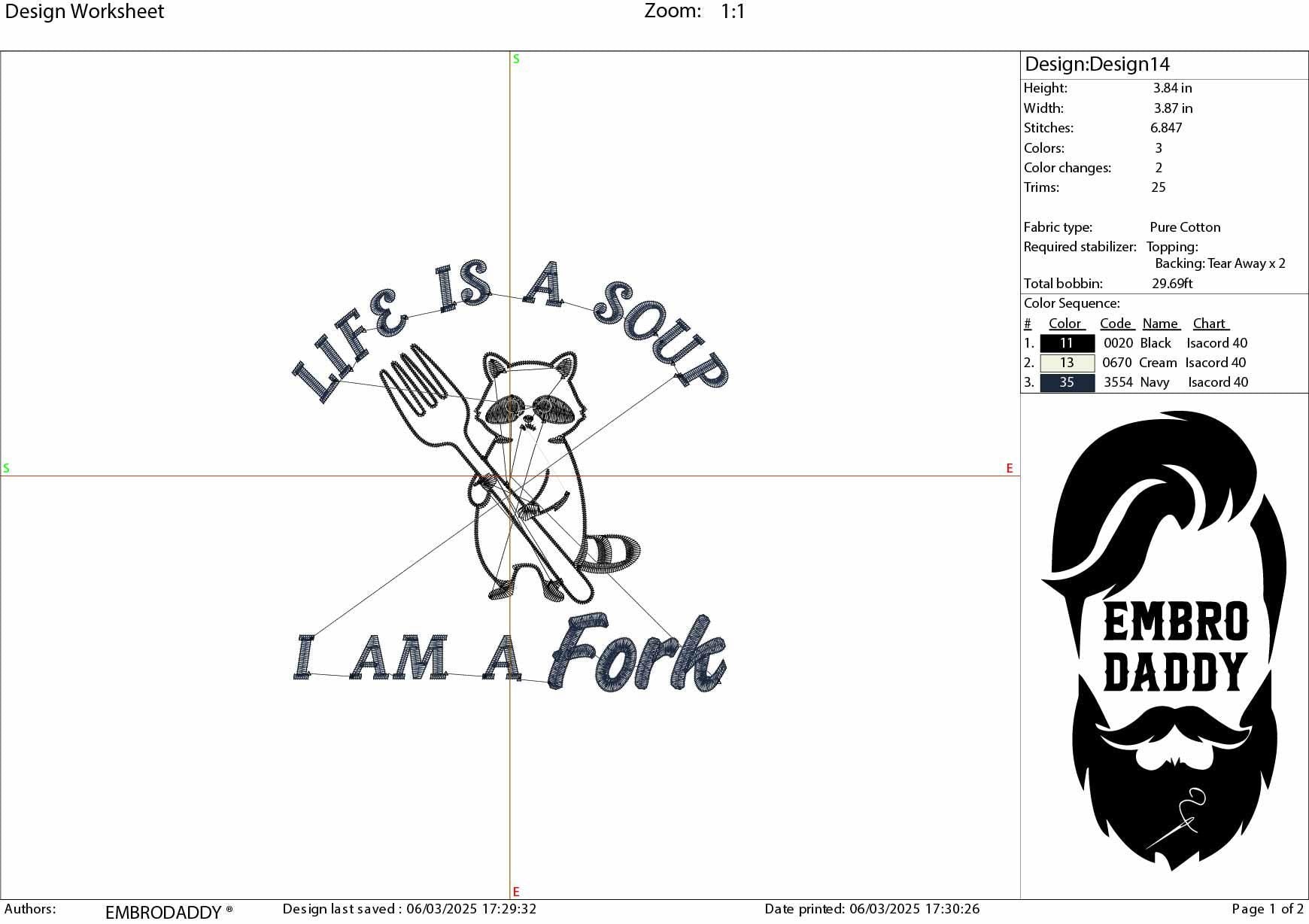
Task: Click the thread code '0020'
Action: 1118,343
